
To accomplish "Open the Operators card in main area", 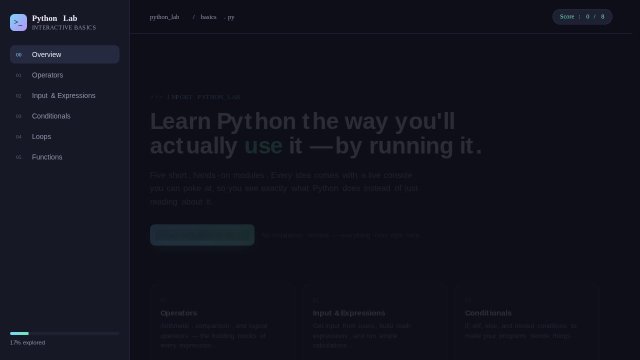I will click(x=222, y=322).
